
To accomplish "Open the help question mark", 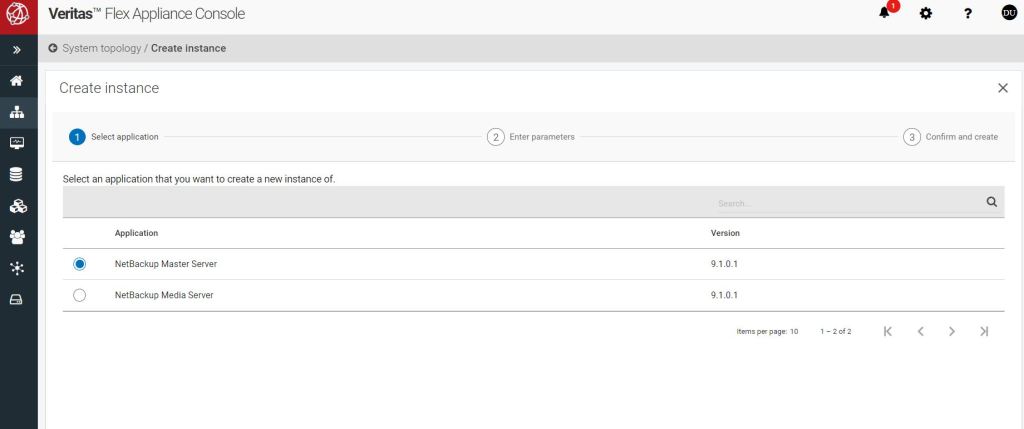I will pos(967,14).
